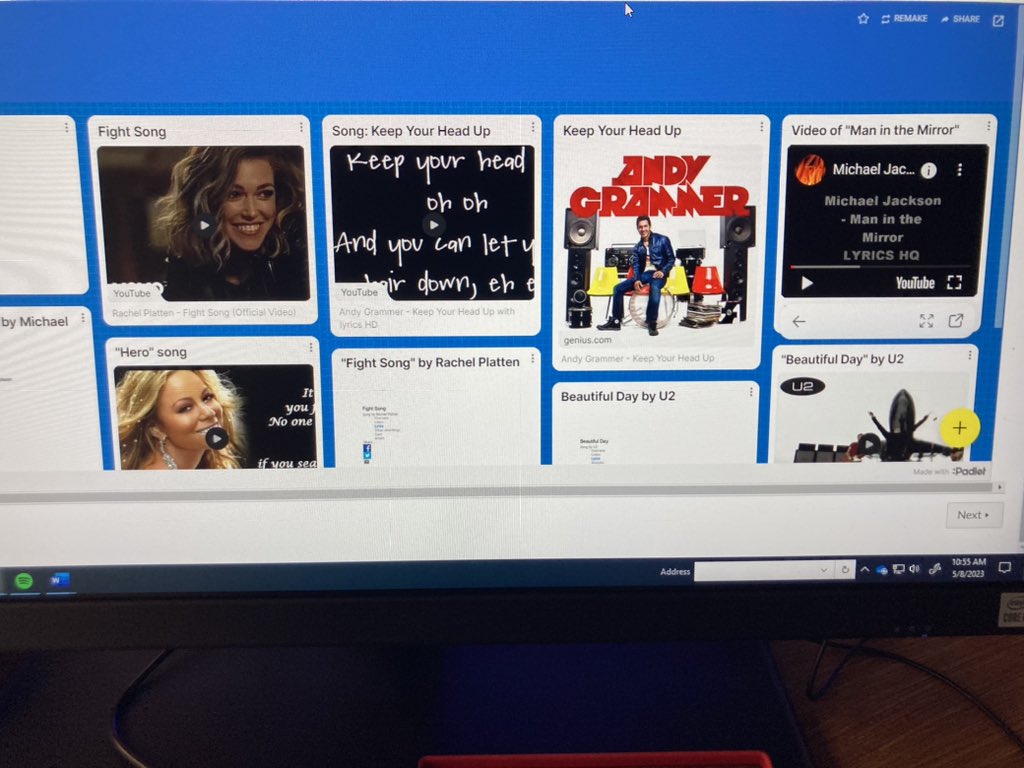Click the YouTube video progress bar
1024x768 pixels.
pyautogui.click(x=882, y=266)
